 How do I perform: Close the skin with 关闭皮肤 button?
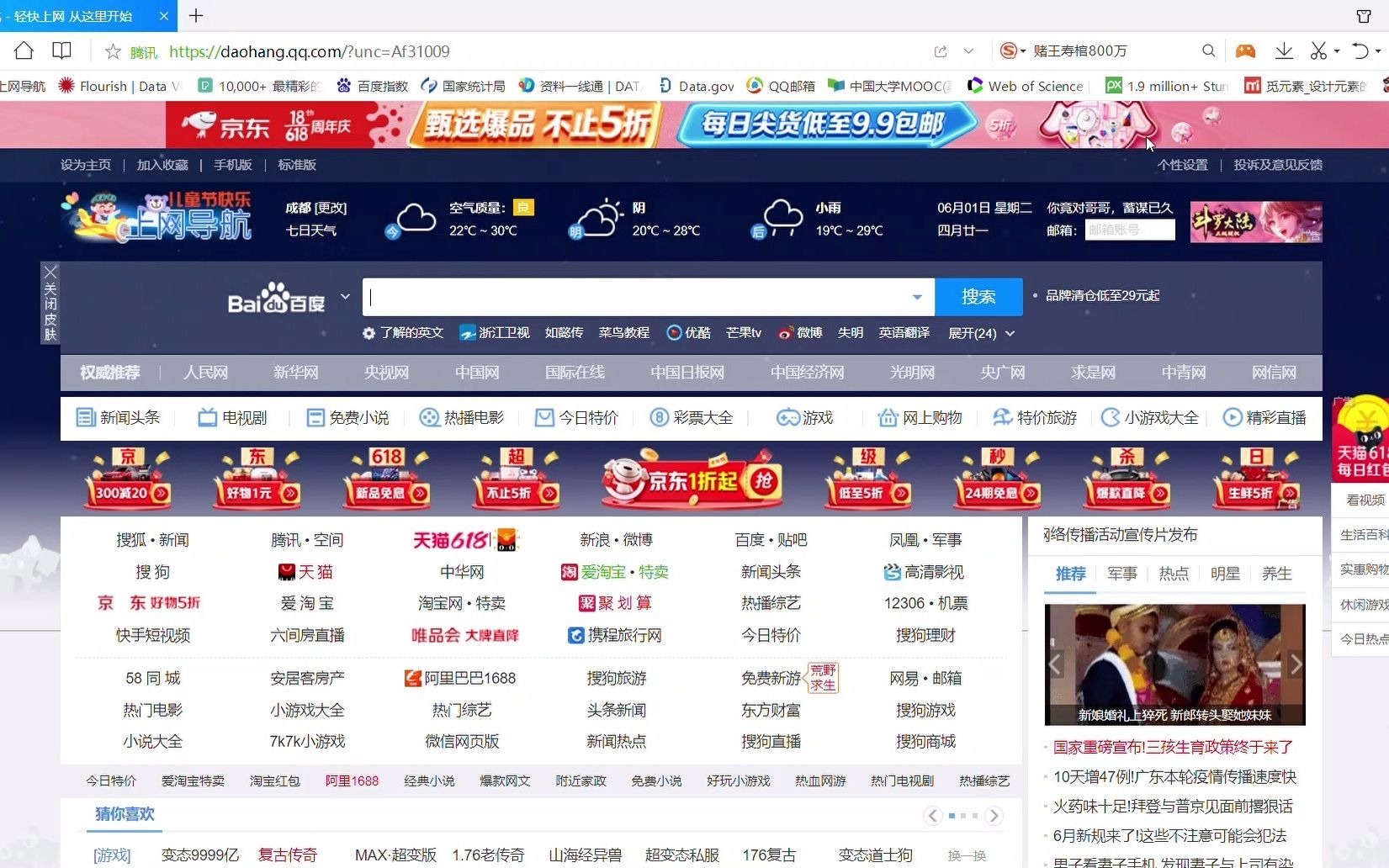tap(50, 303)
